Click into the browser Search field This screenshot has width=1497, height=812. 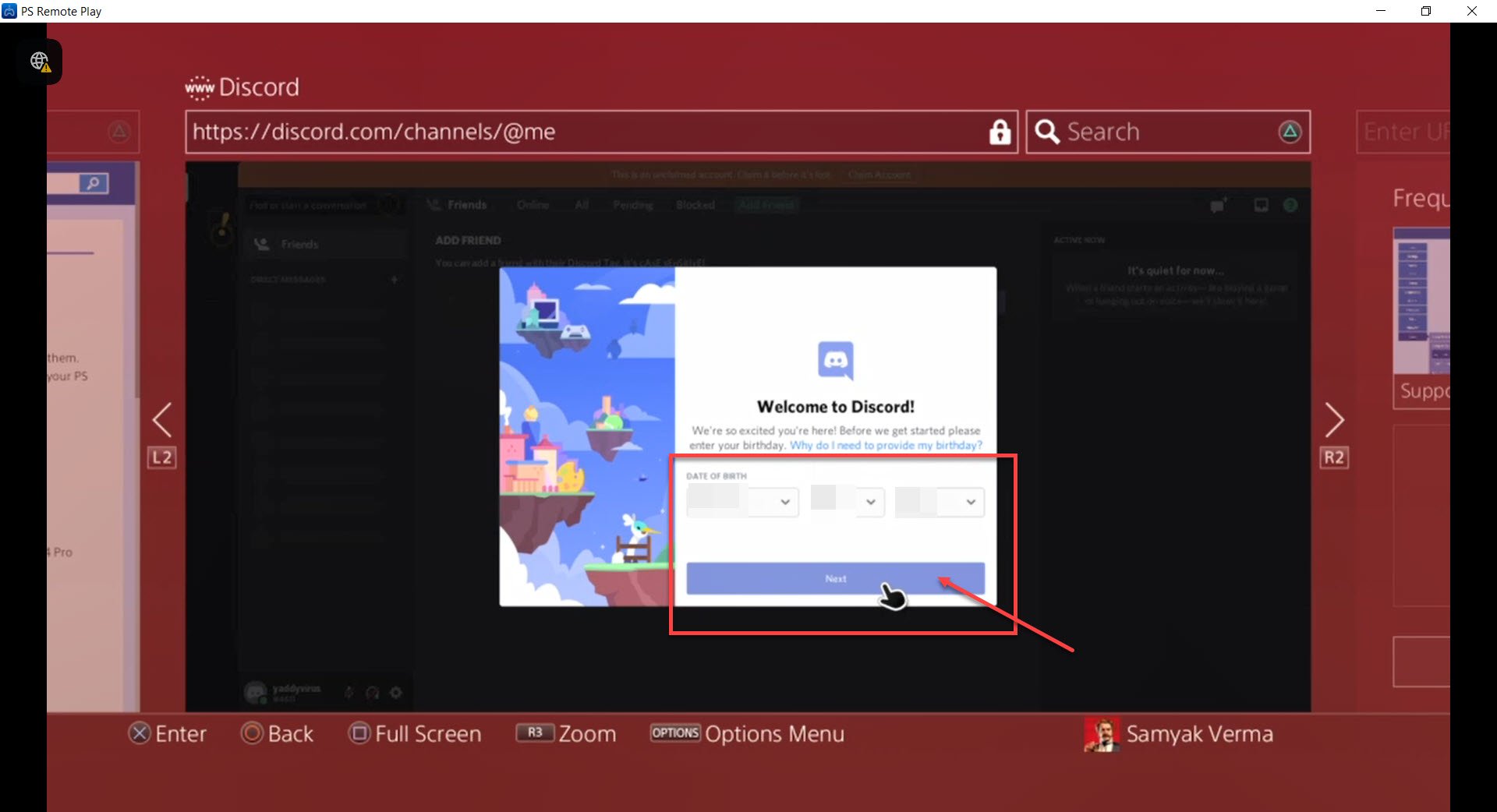pyautogui.click(x=1168, y=132)
